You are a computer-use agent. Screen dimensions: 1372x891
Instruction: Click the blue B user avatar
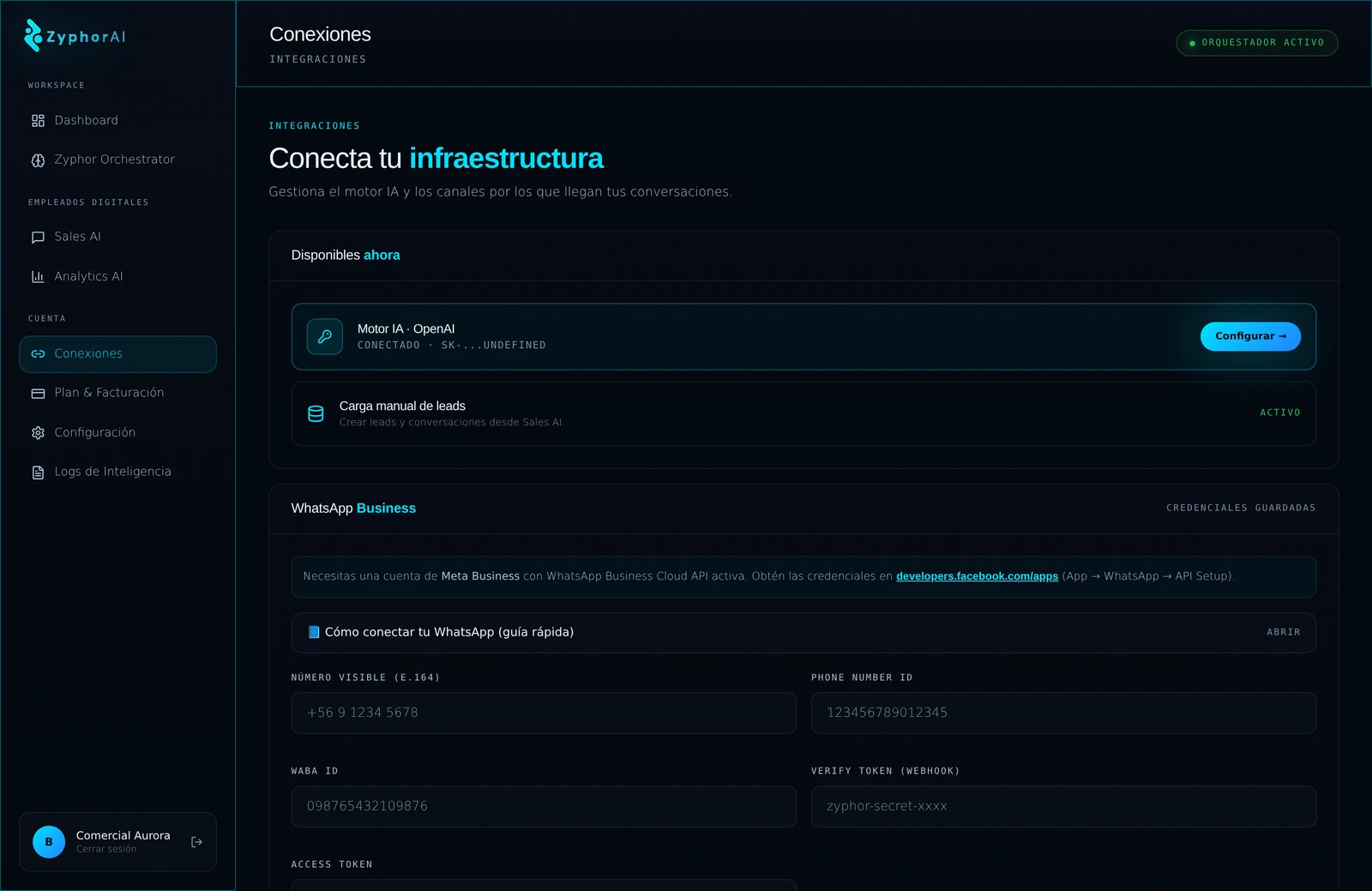pos(49,842)
